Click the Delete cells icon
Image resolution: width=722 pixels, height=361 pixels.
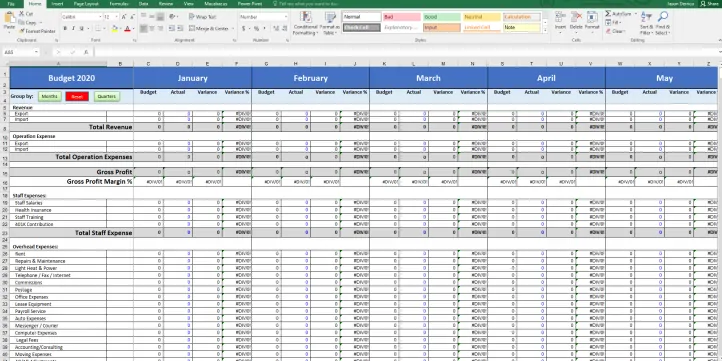pyautogui.click(x=576, y=17)
